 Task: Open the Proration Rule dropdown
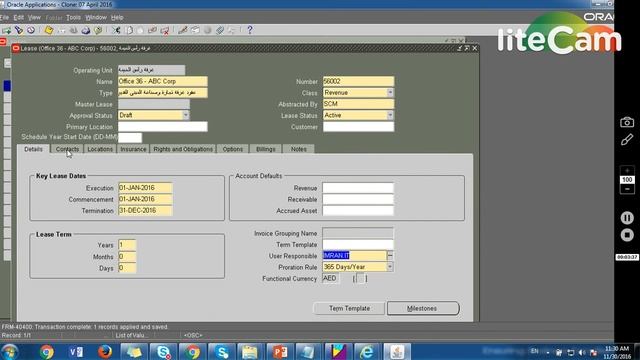pyautogui.click(x=390, y=267)
